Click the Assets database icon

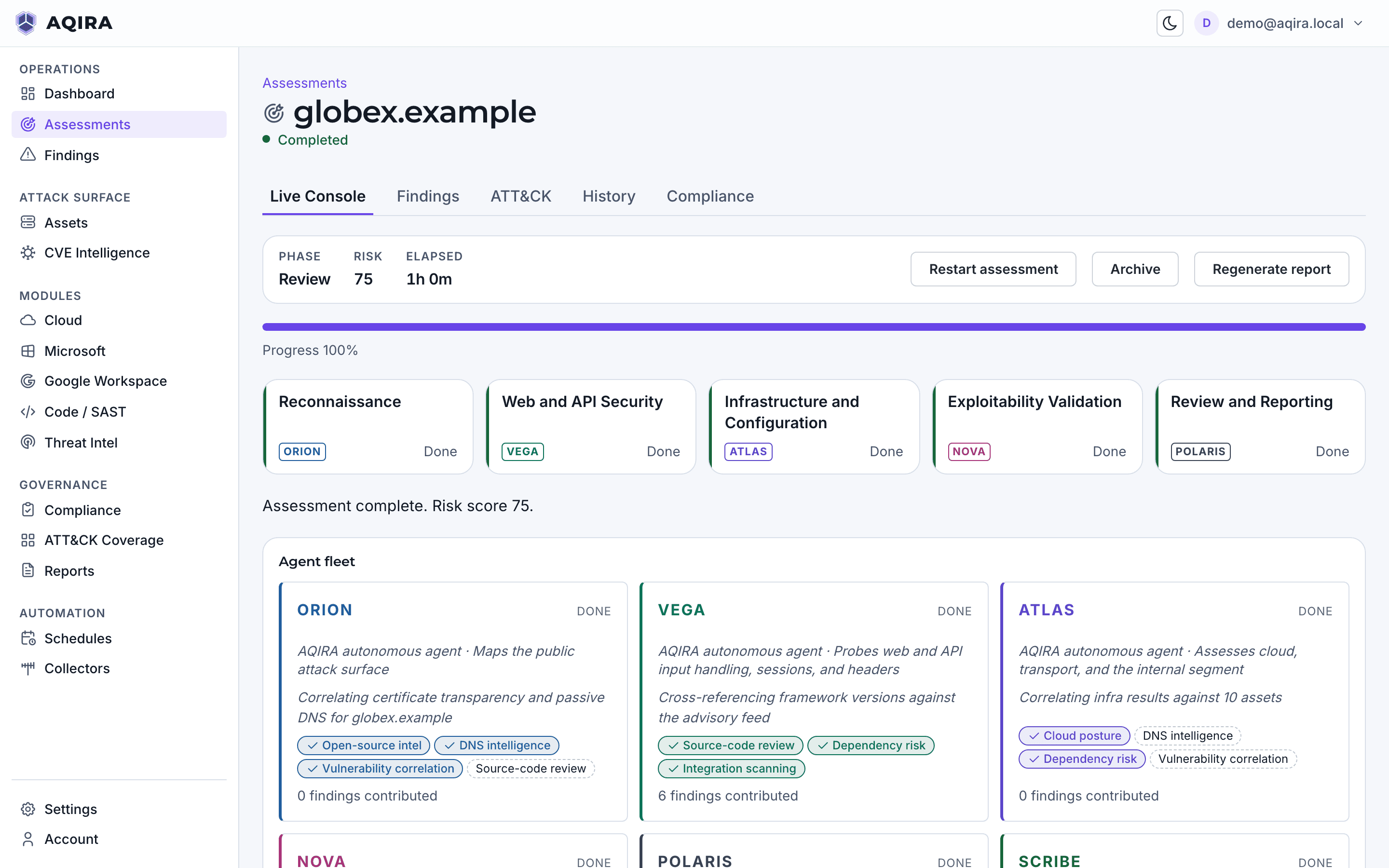[x=28, y=222]
